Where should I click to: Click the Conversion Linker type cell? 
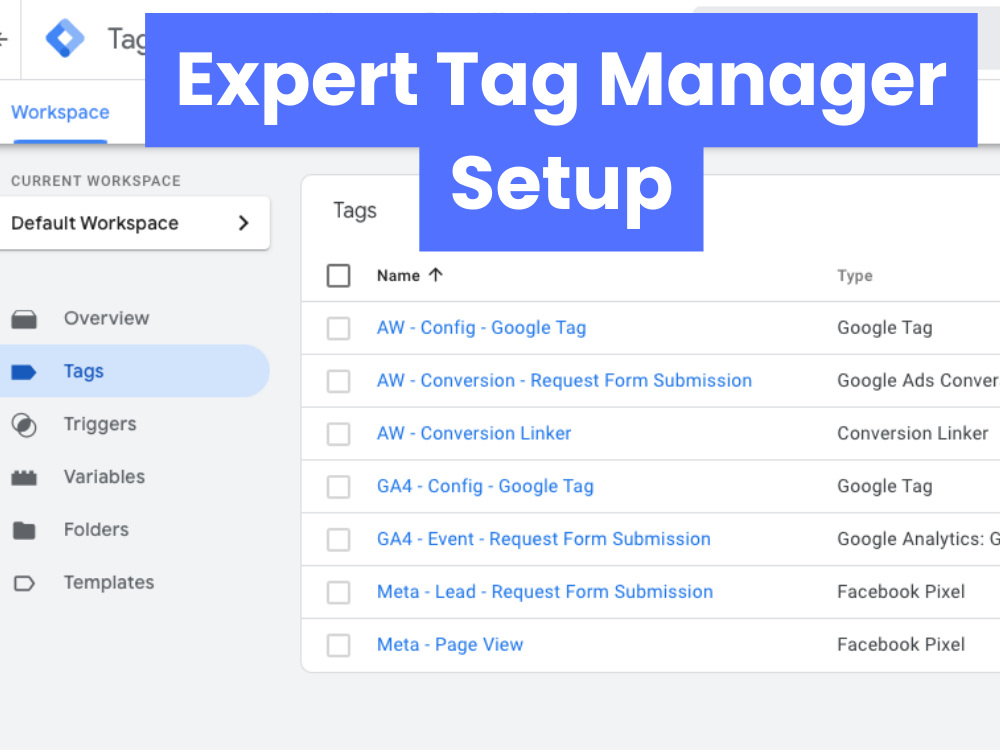click(x=913, y=434)
